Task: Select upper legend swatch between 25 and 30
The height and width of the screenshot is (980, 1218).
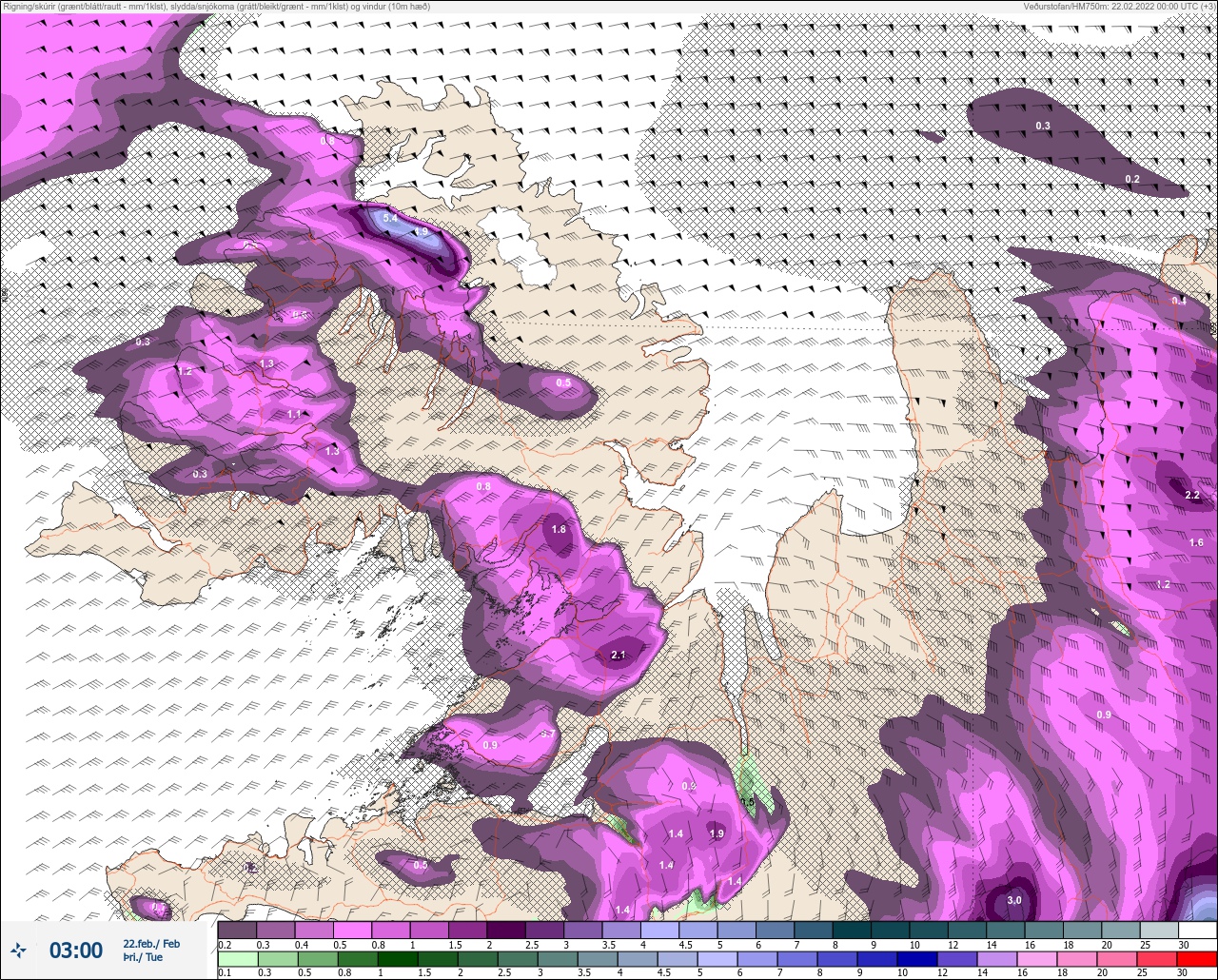Action: [x=1159, y=930]
